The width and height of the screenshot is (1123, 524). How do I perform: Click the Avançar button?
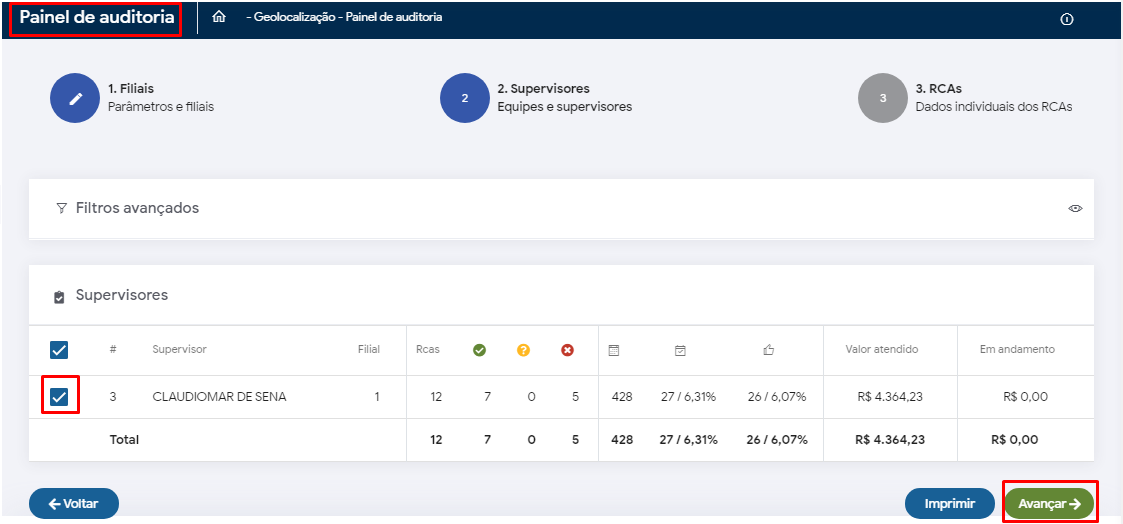coord(1049,504)
